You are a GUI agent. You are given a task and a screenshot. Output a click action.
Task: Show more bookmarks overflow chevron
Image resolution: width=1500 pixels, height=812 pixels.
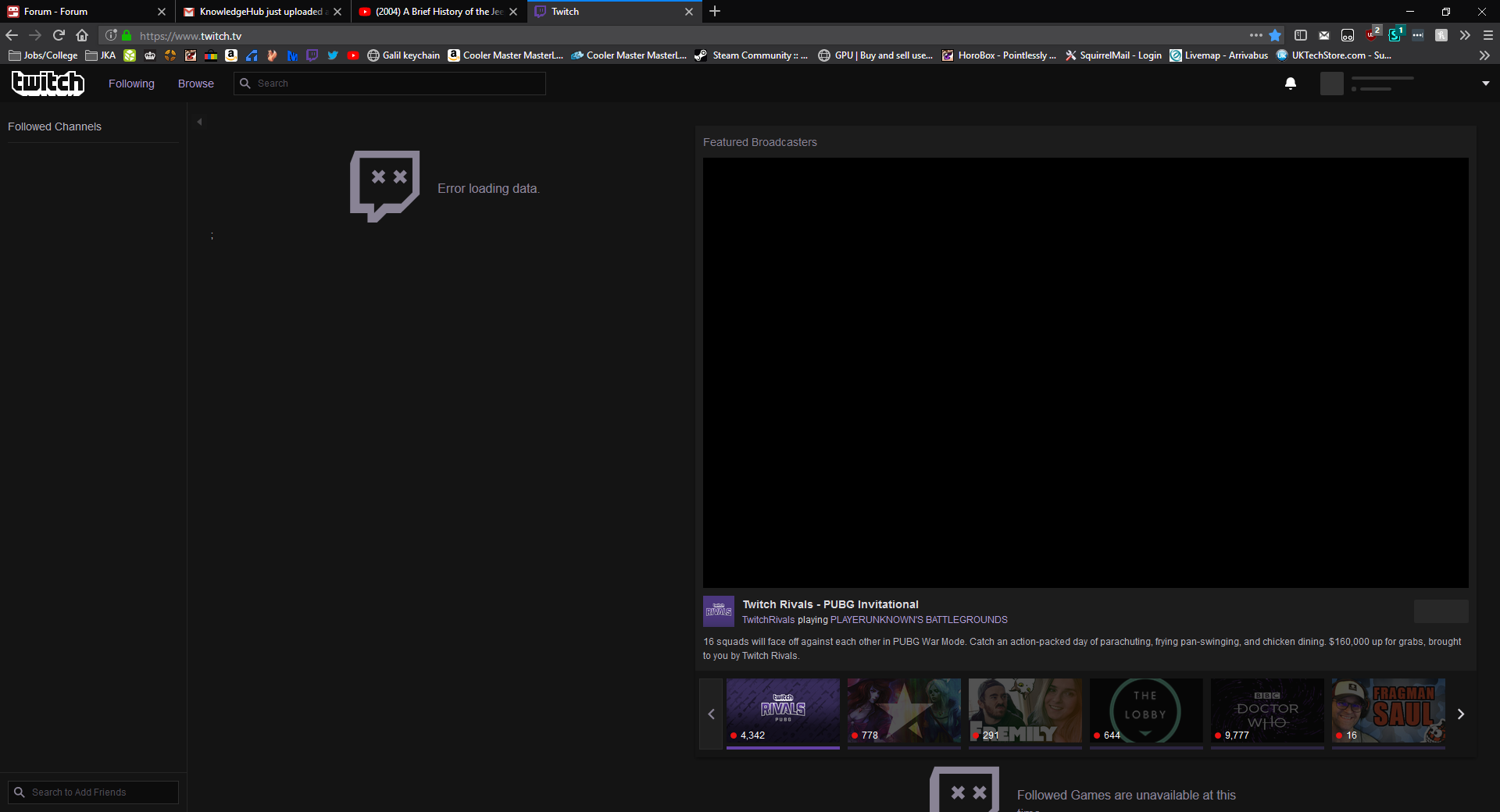point(1484,55)
